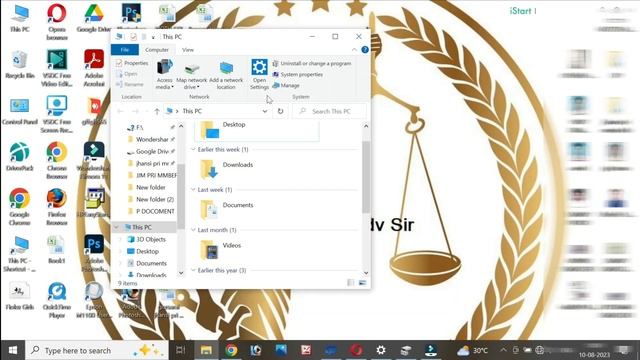Open Control Panel desktop shortcut
The image size is (640, 360).
[x=19, y=111]
